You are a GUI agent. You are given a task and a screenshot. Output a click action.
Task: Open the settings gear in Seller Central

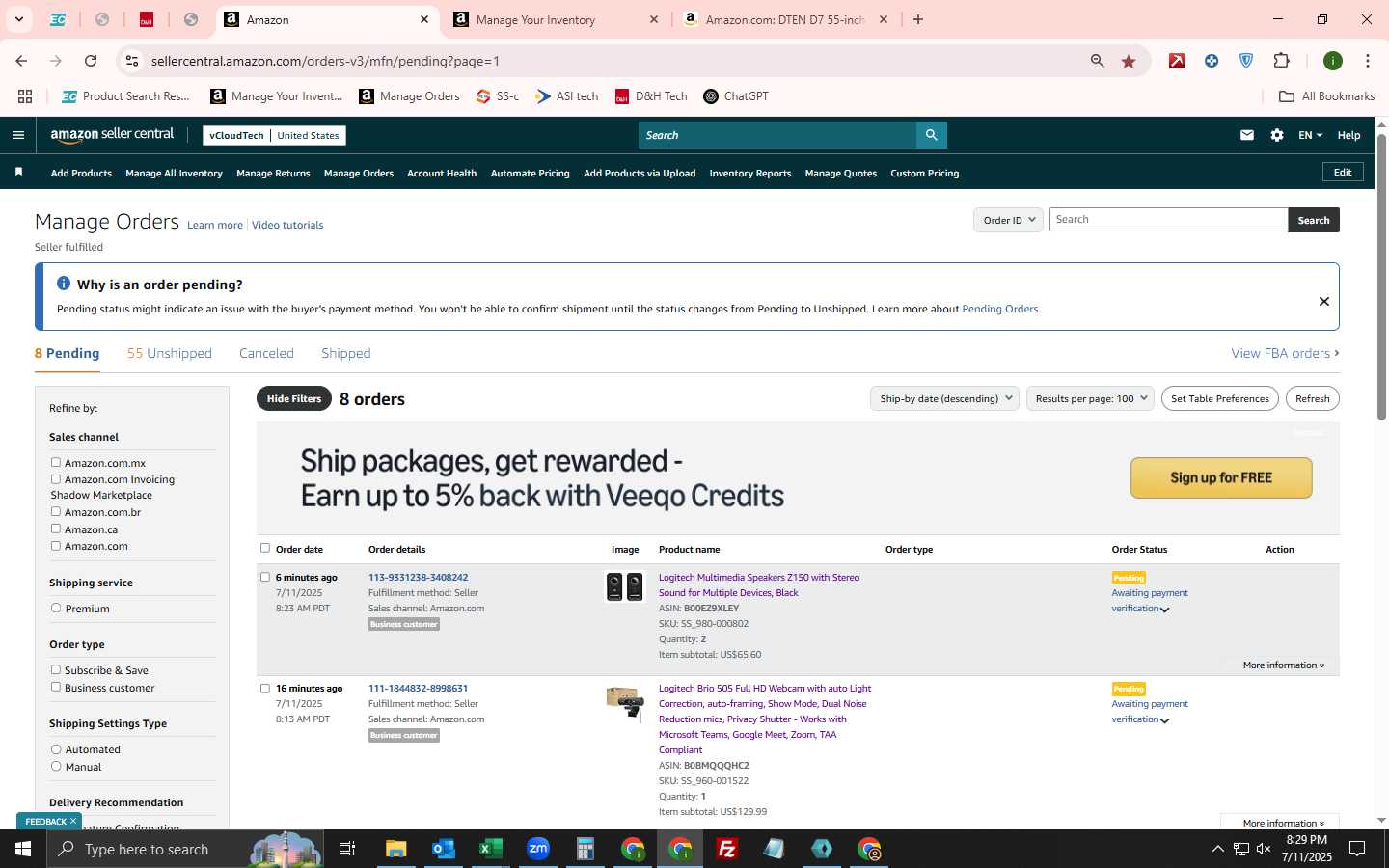1277,135
